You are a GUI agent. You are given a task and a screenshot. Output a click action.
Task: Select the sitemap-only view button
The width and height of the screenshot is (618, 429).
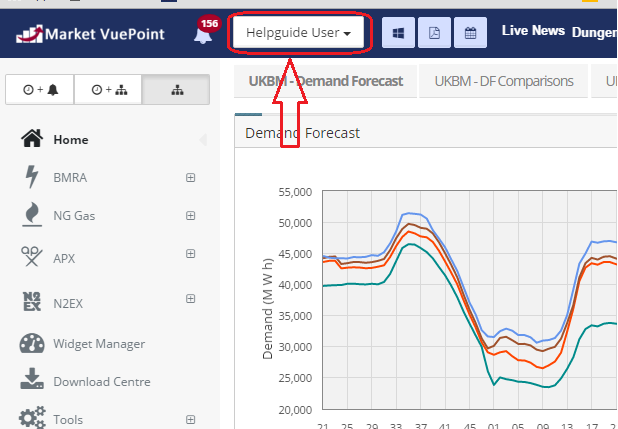(176, 90)
